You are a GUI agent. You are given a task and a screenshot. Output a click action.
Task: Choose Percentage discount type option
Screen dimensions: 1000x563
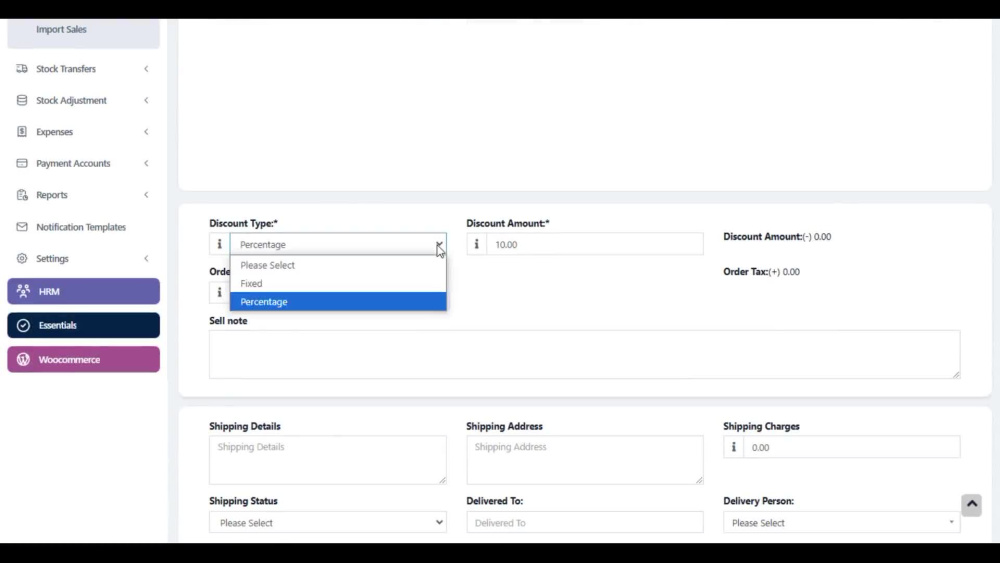point(338,302)
